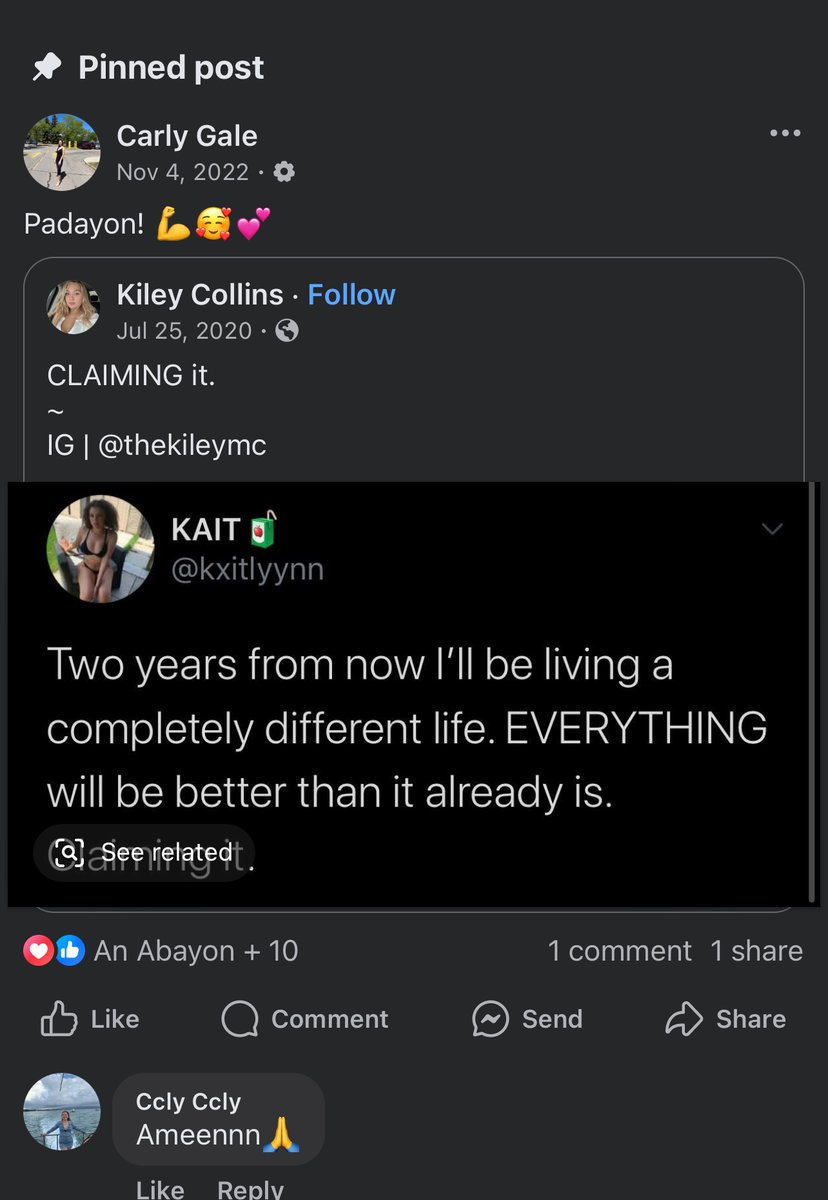View the 1 share link
Viewport: 828px width, 1200px height.
coord(757,951)
